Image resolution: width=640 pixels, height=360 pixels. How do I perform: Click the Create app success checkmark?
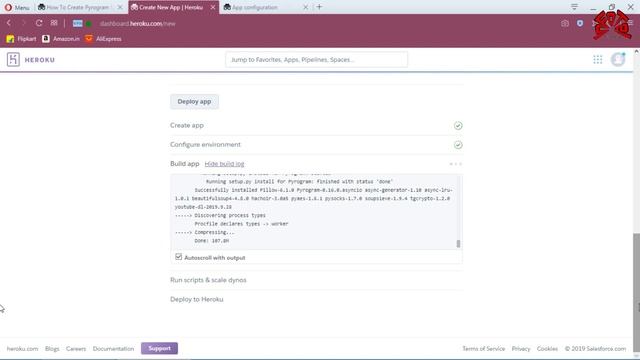(458, 126)
